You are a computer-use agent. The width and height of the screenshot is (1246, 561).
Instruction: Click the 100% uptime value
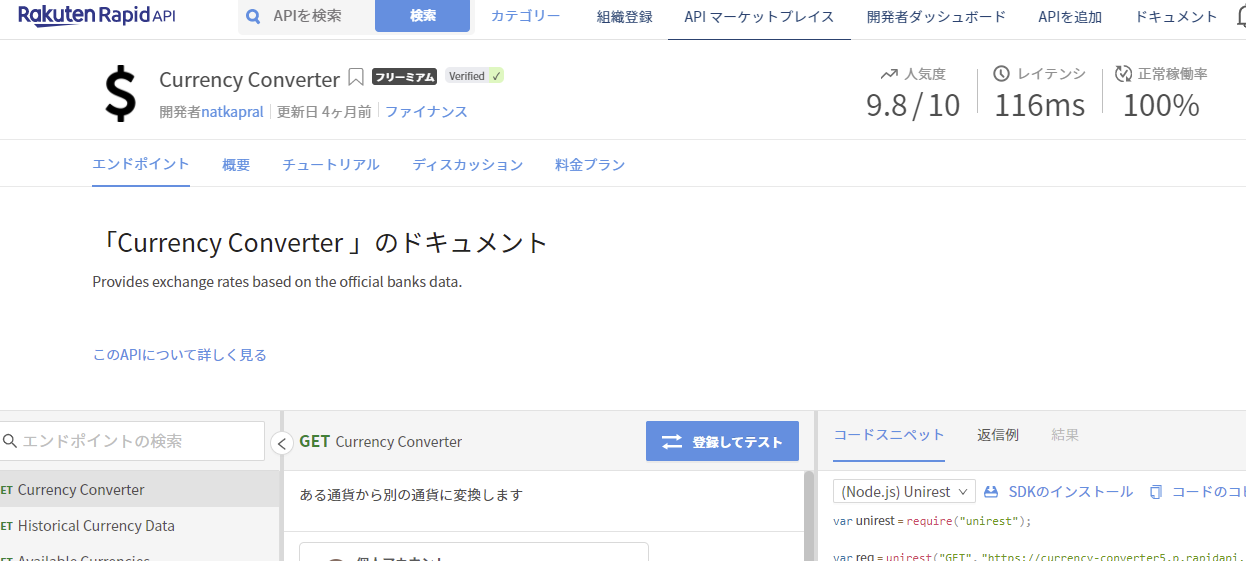point(1161,104)
